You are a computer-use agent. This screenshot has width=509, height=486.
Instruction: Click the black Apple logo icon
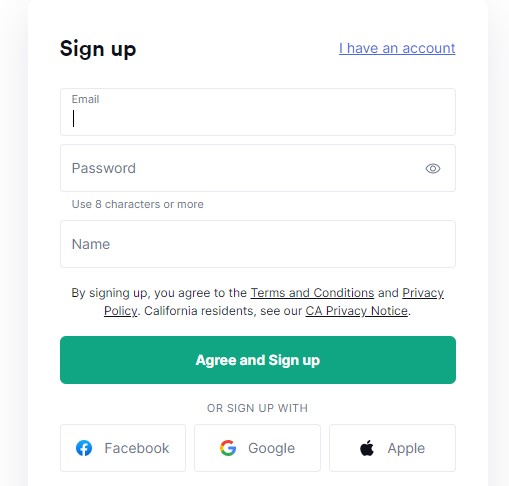click(367, 447)
